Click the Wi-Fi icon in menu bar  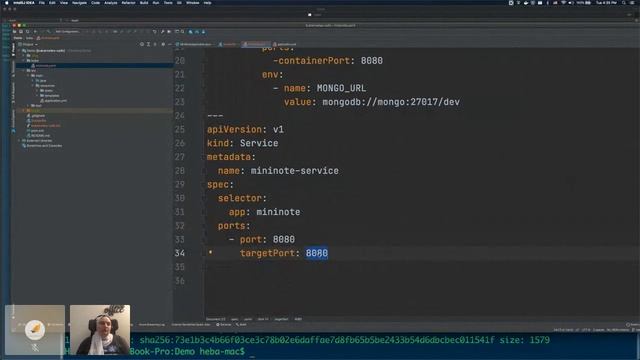(x=564, y=3)
